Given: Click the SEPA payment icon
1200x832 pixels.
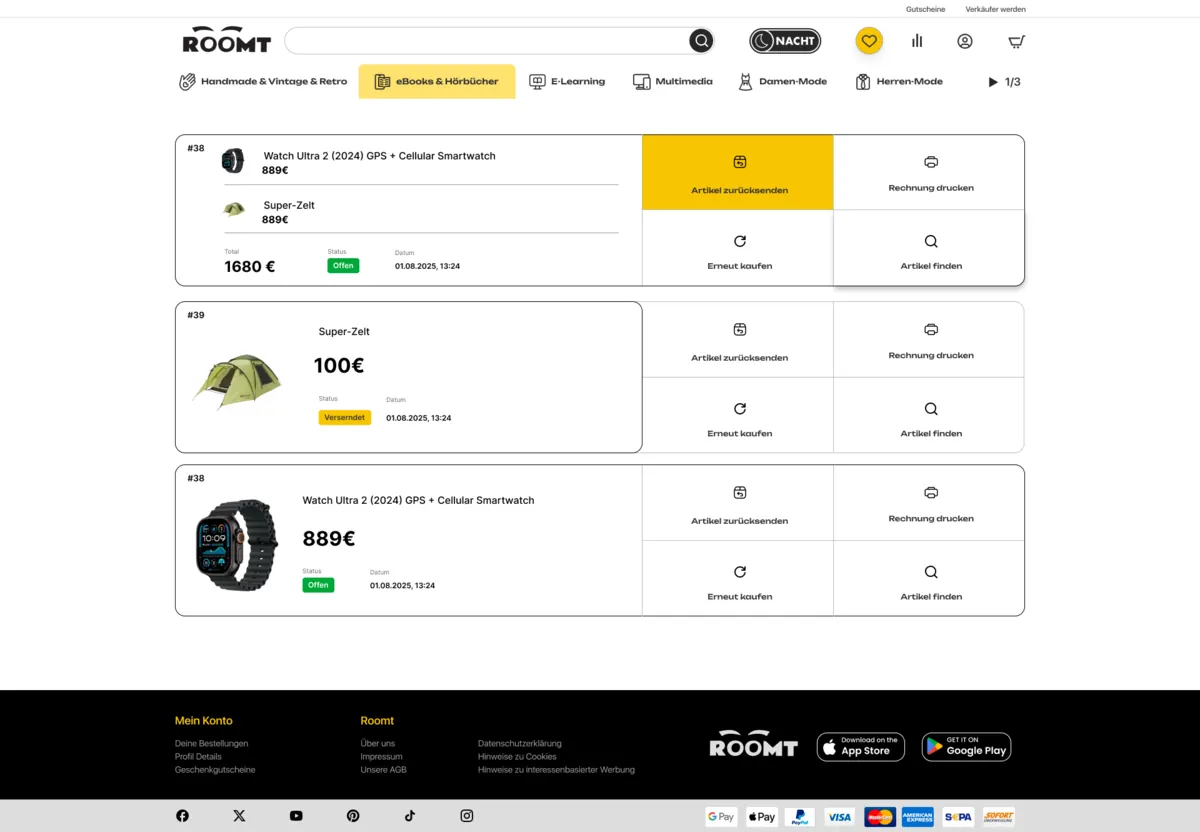Looking at the screenshot, I should [x=958, y=817].
